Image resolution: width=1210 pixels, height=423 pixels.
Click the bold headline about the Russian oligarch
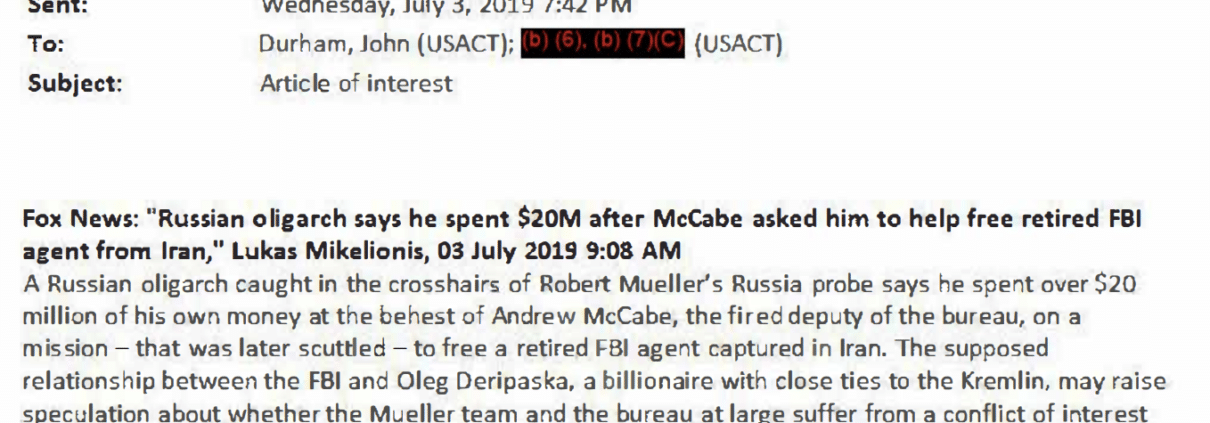coord(581,234)
